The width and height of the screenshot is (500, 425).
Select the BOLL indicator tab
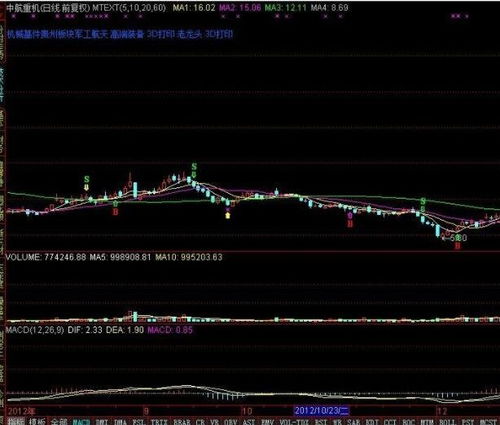[447, 422]
